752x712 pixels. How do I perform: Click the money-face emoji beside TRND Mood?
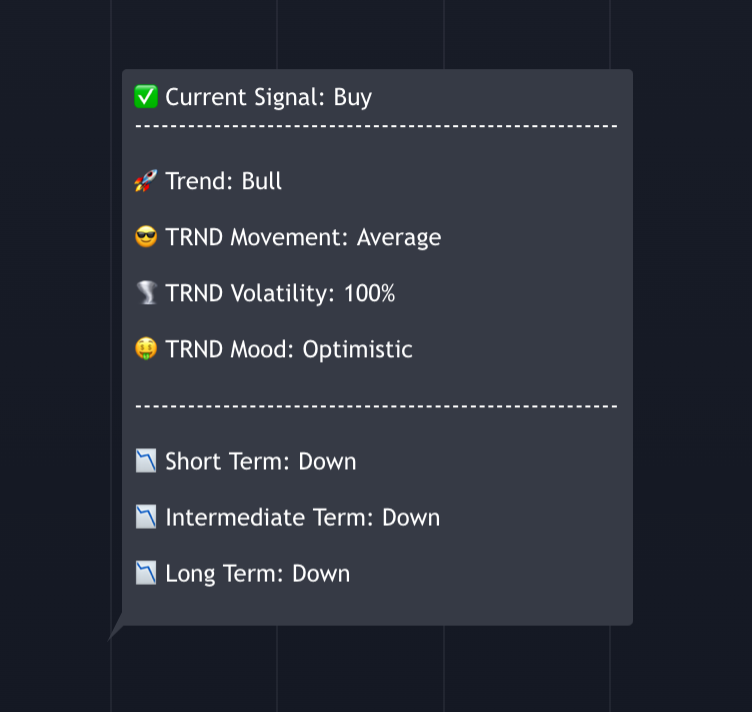tap(146, 349)
